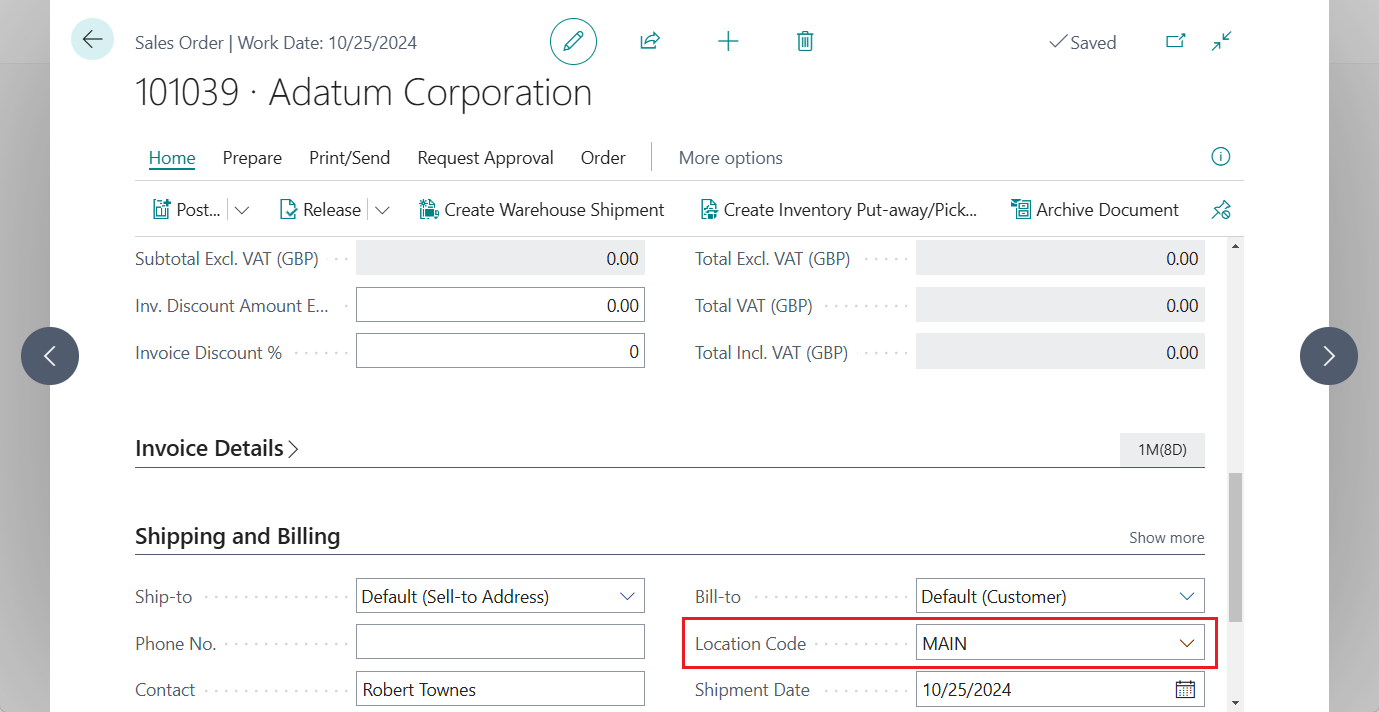
Task: Create a new sales order with plus icon
Action: click(727, 41)
